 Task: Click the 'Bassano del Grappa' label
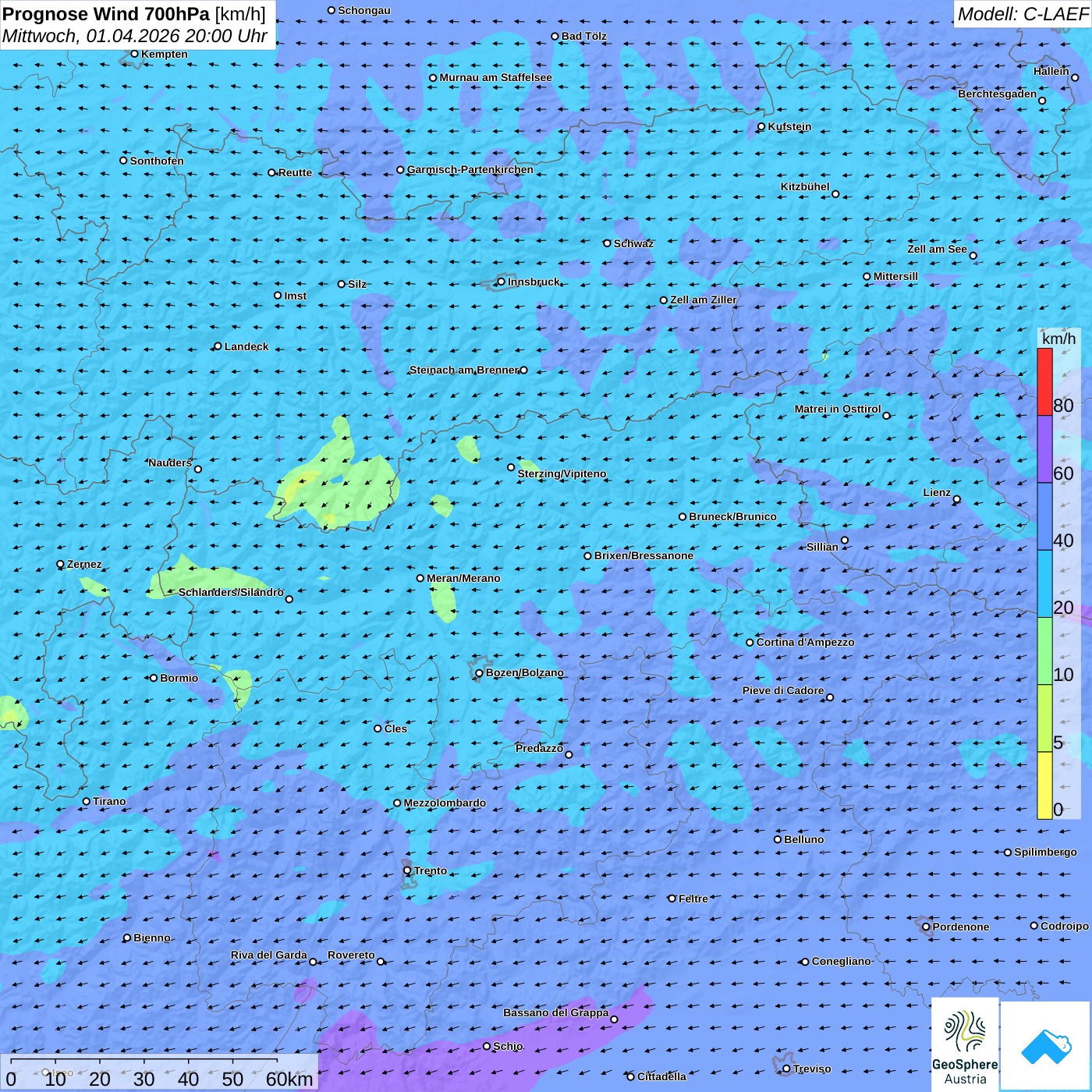click(555, 1012)
